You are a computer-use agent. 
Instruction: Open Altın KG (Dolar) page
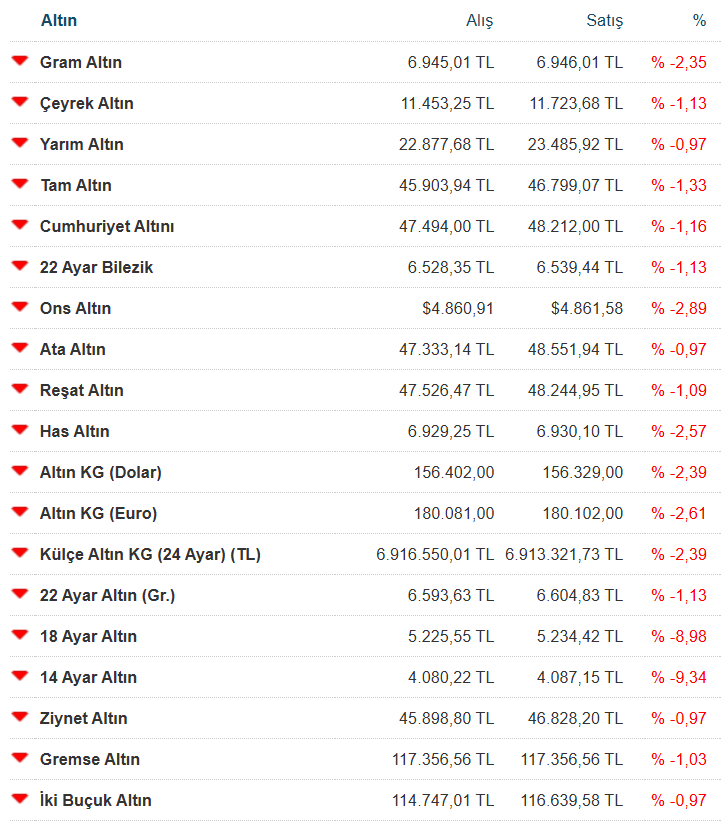point(100,472)
